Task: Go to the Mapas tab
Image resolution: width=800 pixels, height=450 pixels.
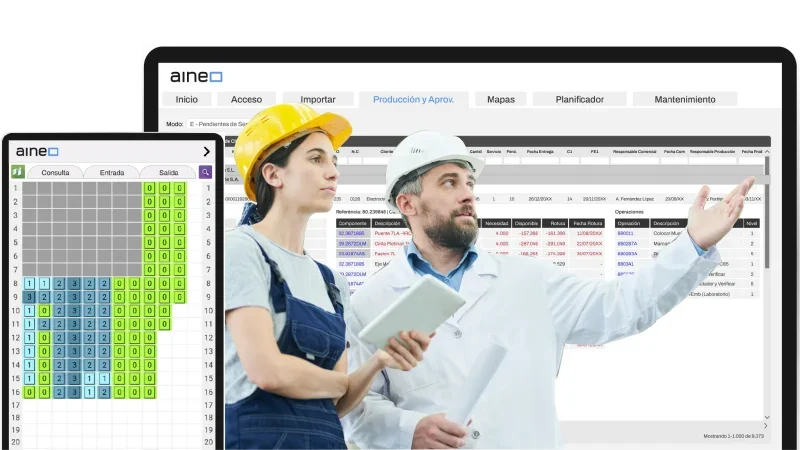Action: click(501, 99)
